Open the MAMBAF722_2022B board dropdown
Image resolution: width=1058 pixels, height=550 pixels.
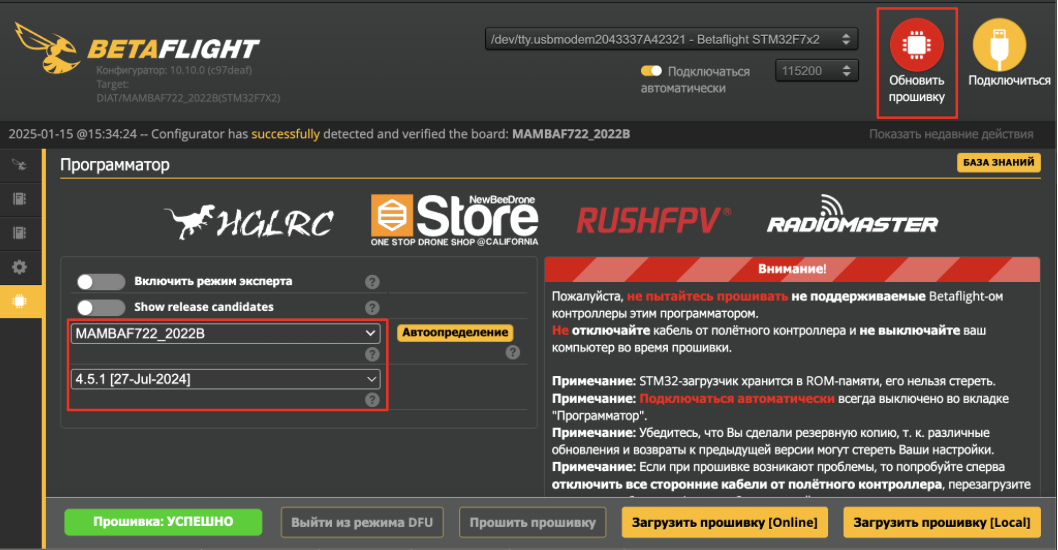click(x=225, y=333)
